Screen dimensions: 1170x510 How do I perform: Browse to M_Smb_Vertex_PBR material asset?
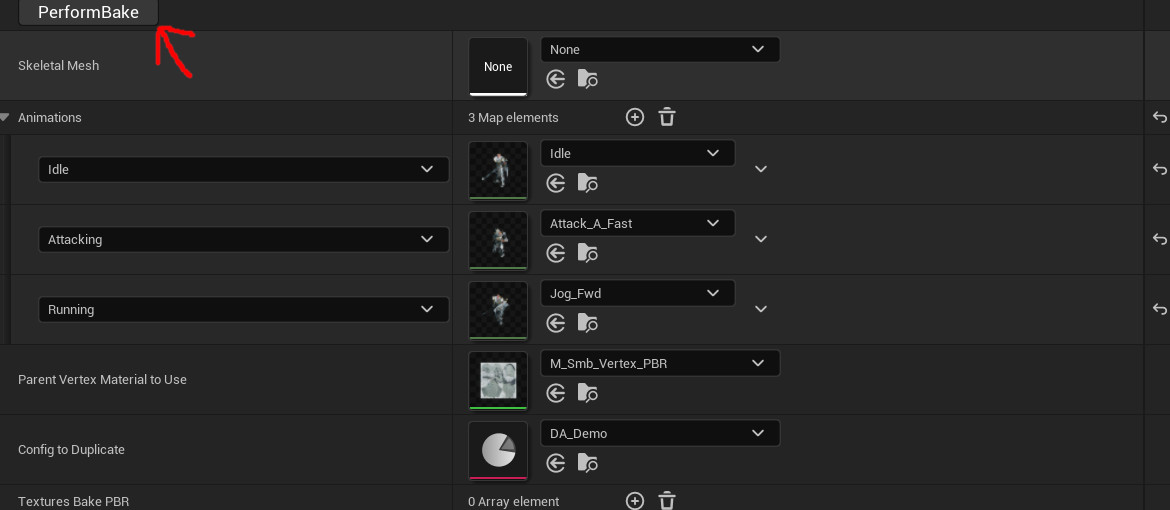(x=587, y=393)
